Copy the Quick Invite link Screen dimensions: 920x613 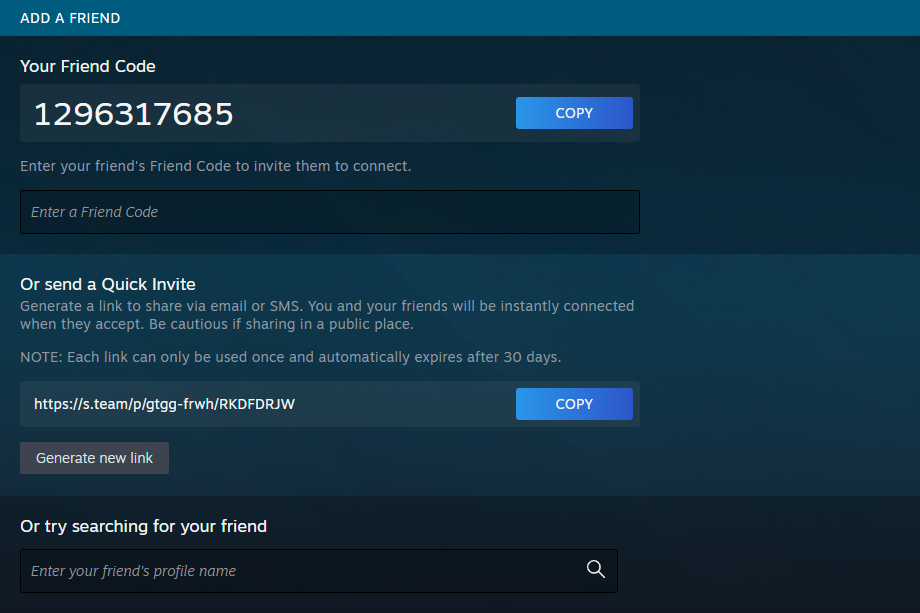point(574,404)
